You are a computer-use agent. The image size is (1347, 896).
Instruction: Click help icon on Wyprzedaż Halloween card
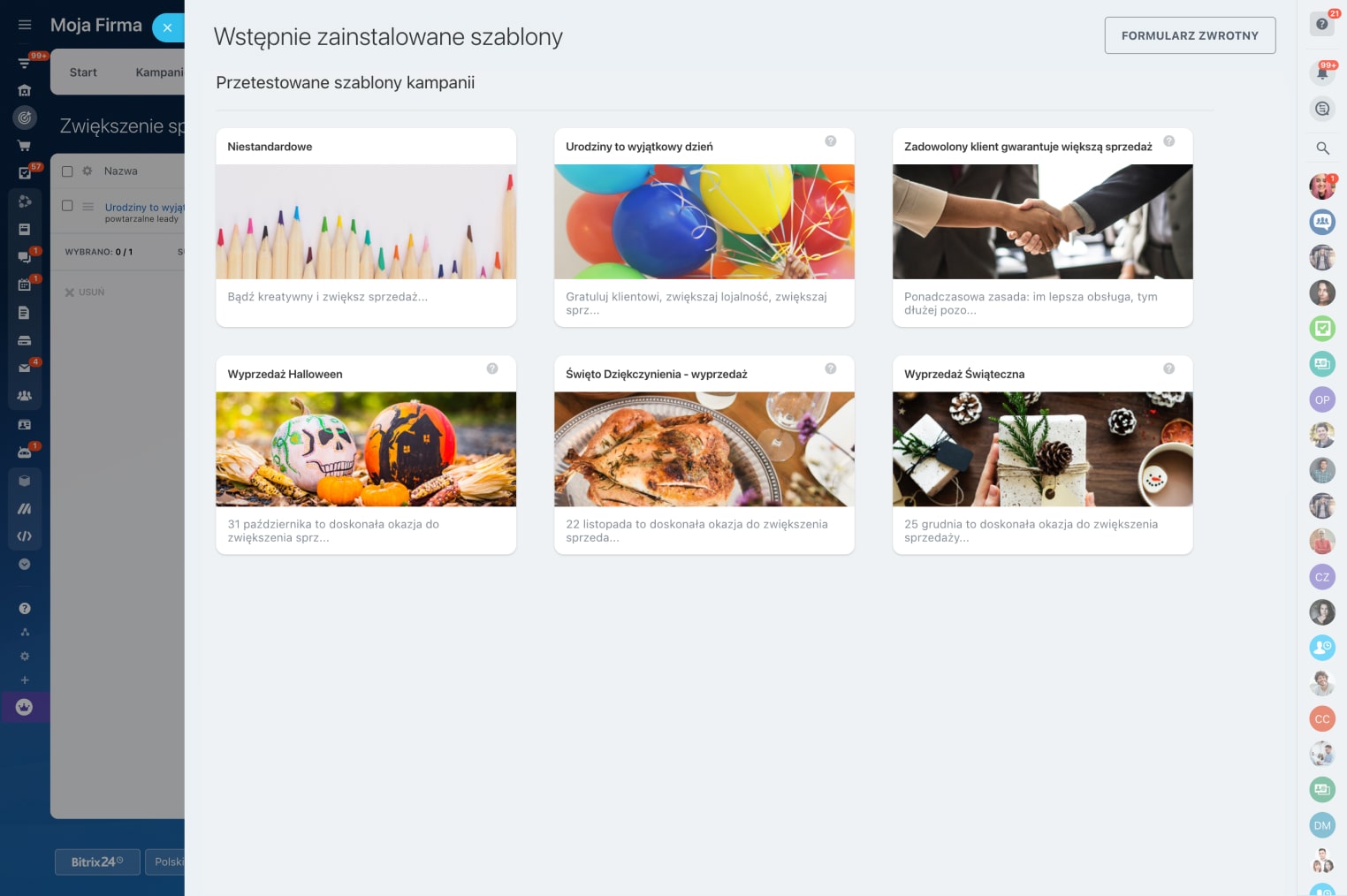coord(492,368)
